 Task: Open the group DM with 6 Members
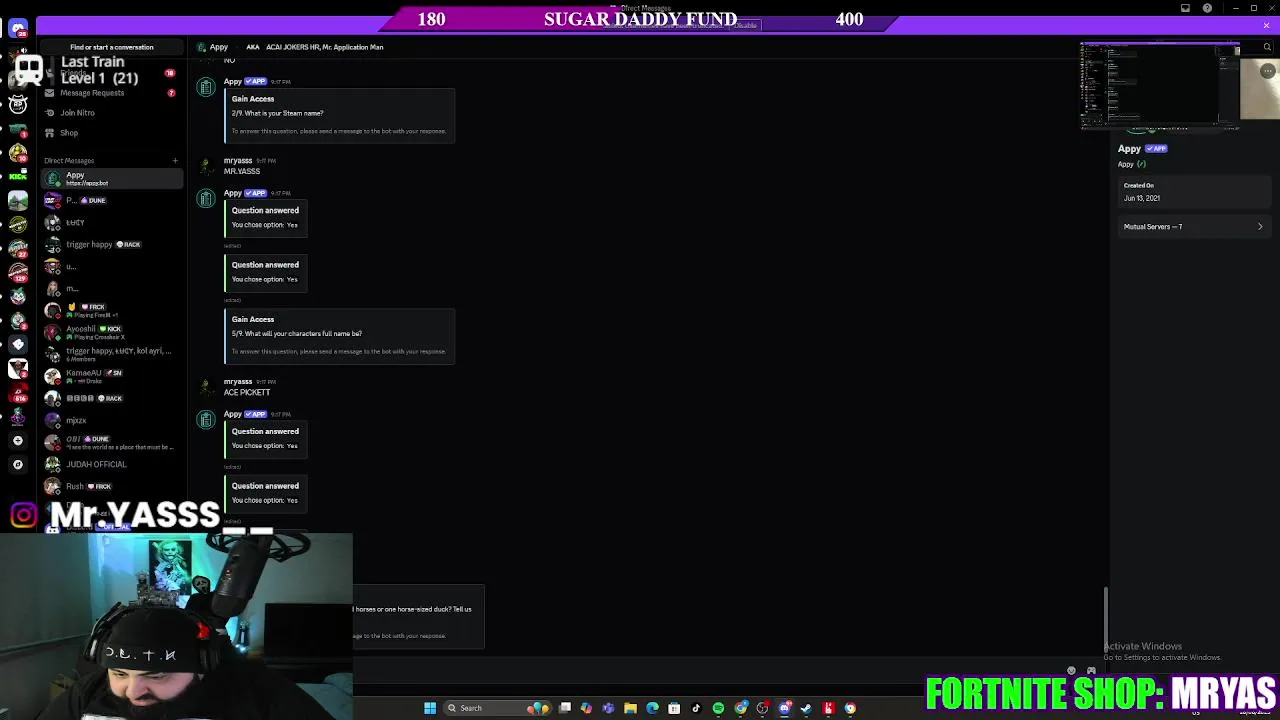110,354
